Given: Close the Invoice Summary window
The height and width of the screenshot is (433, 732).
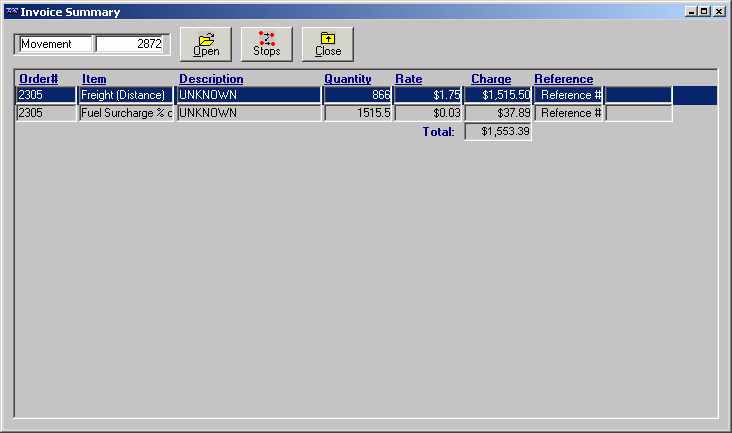Looking at the screenshot, I should tap(719, 12).
